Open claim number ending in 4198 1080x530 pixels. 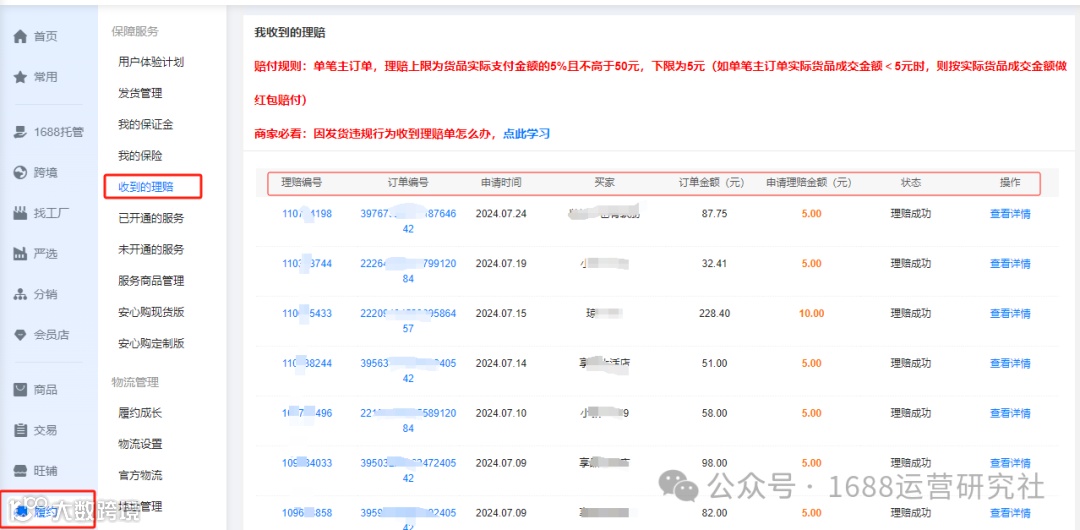coord(307,214)
